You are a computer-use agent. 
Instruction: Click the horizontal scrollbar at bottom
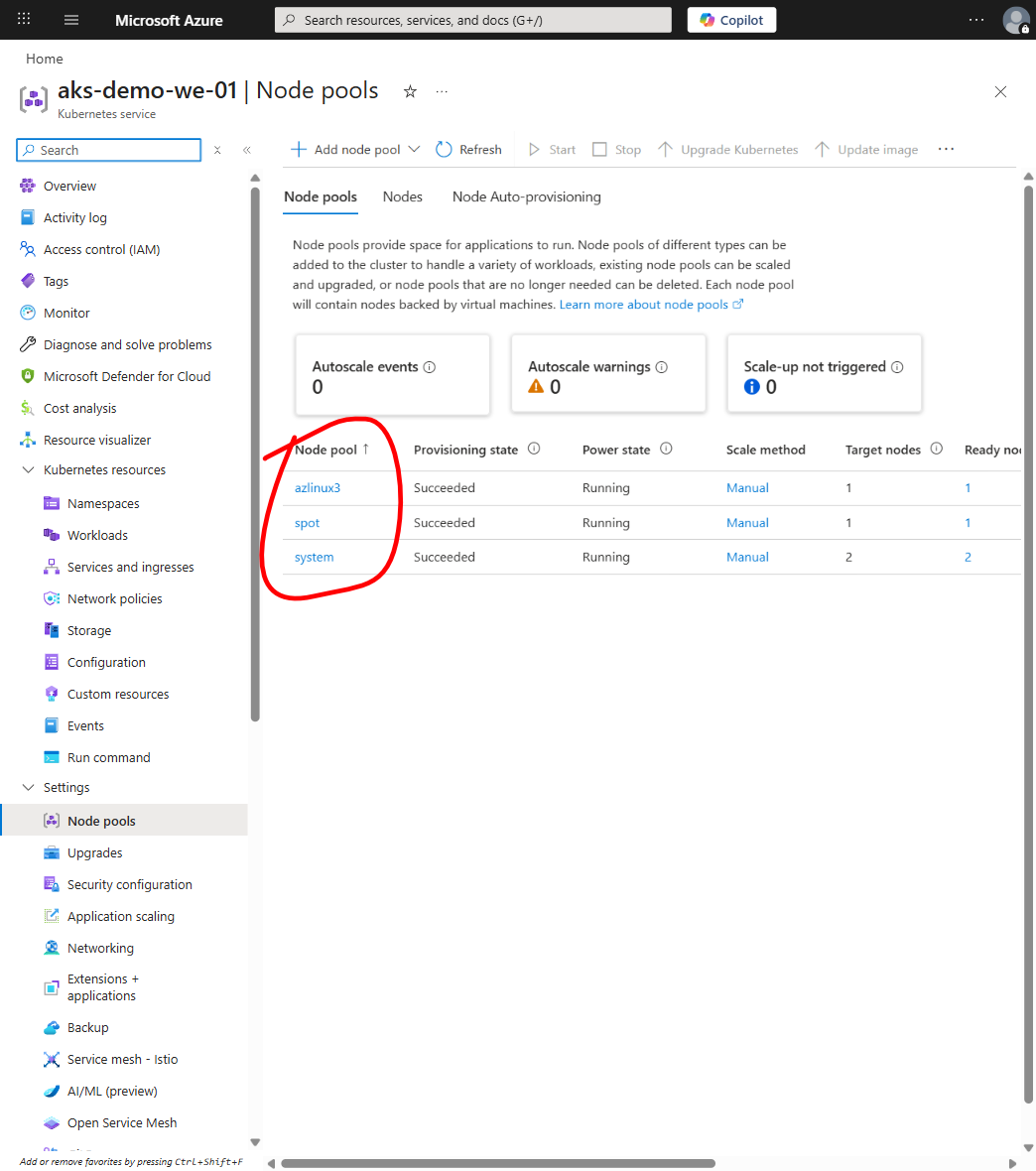tap(498, 1163)
